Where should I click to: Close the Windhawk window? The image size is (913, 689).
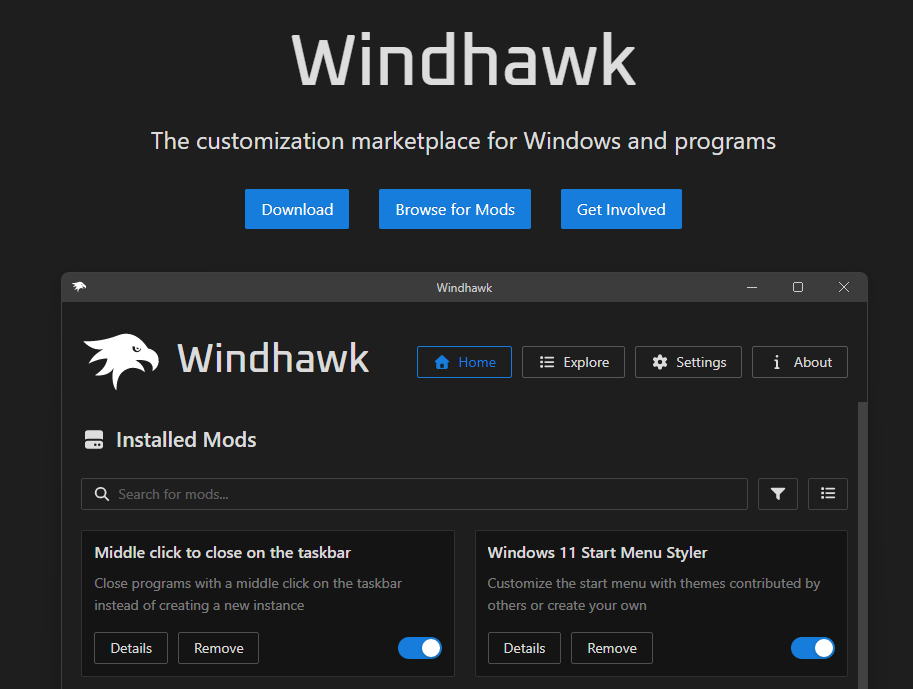844,287
